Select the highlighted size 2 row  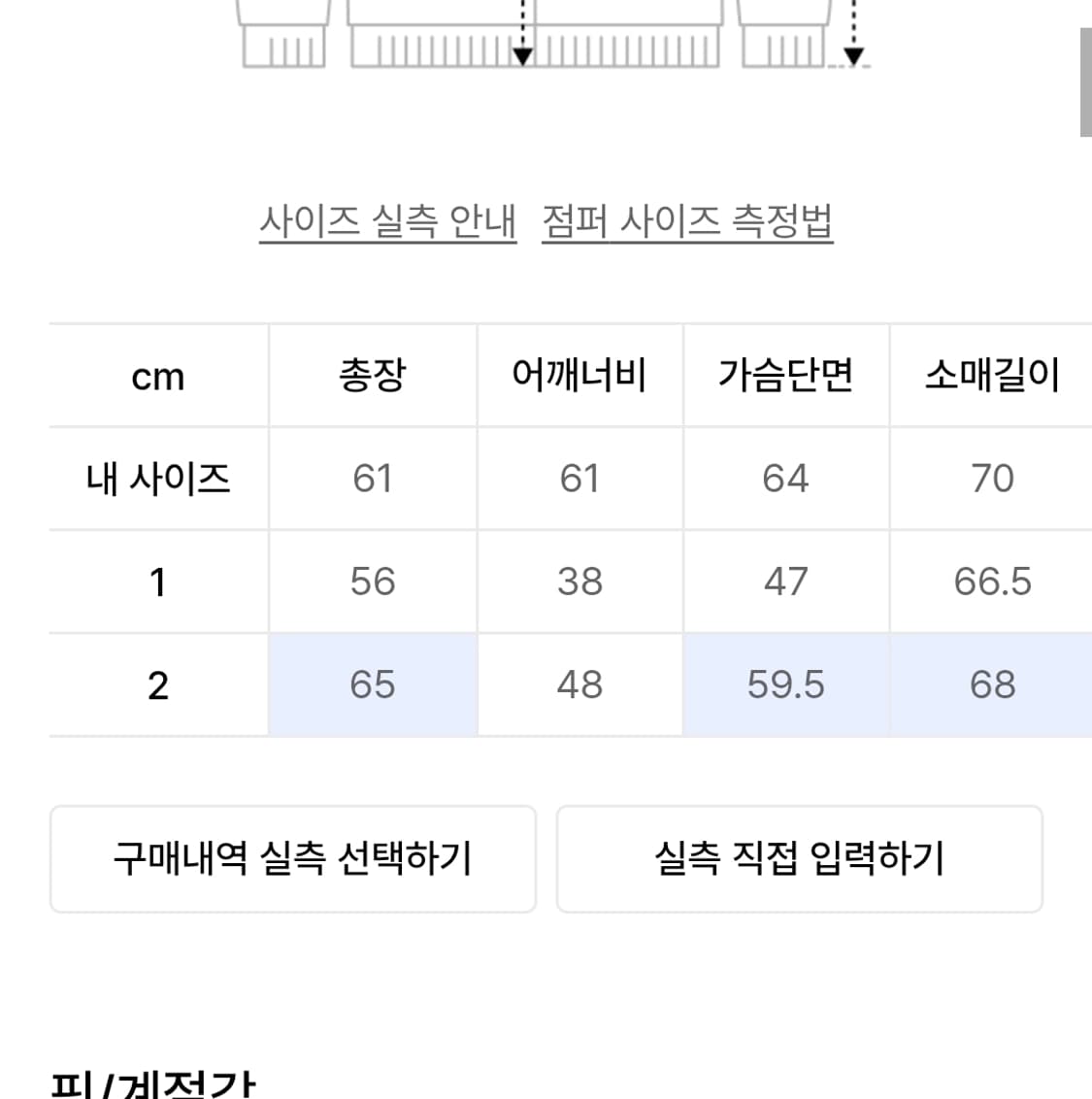point(156,684)
